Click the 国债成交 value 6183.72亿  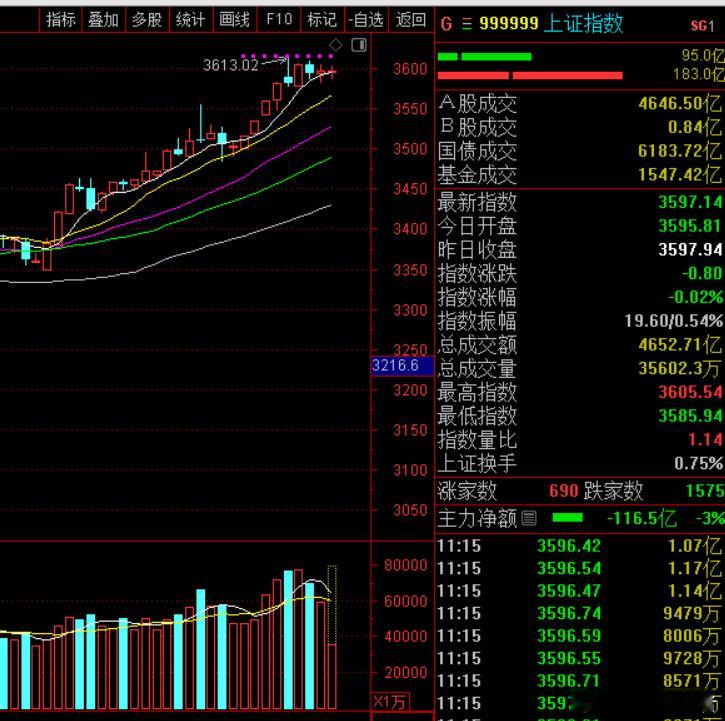tap(680, 151)
